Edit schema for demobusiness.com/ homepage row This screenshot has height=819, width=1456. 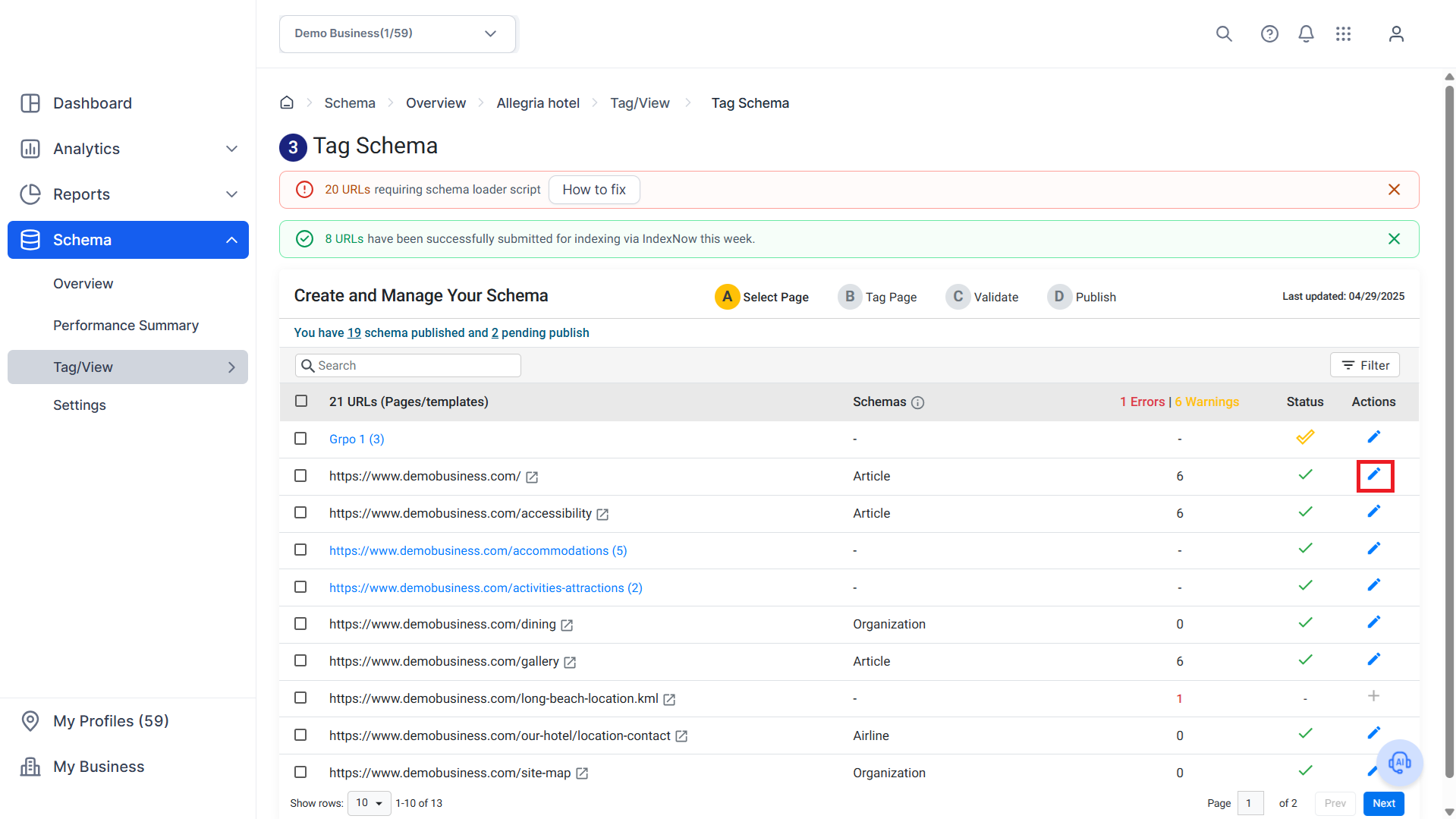point(1373,474)
